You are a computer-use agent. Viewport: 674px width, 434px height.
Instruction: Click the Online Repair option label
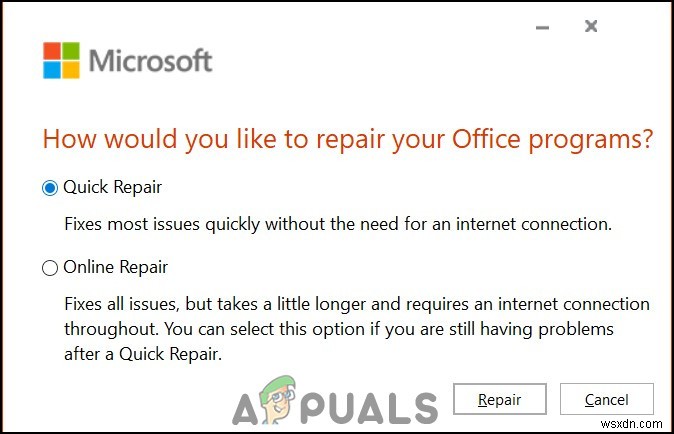116,268
